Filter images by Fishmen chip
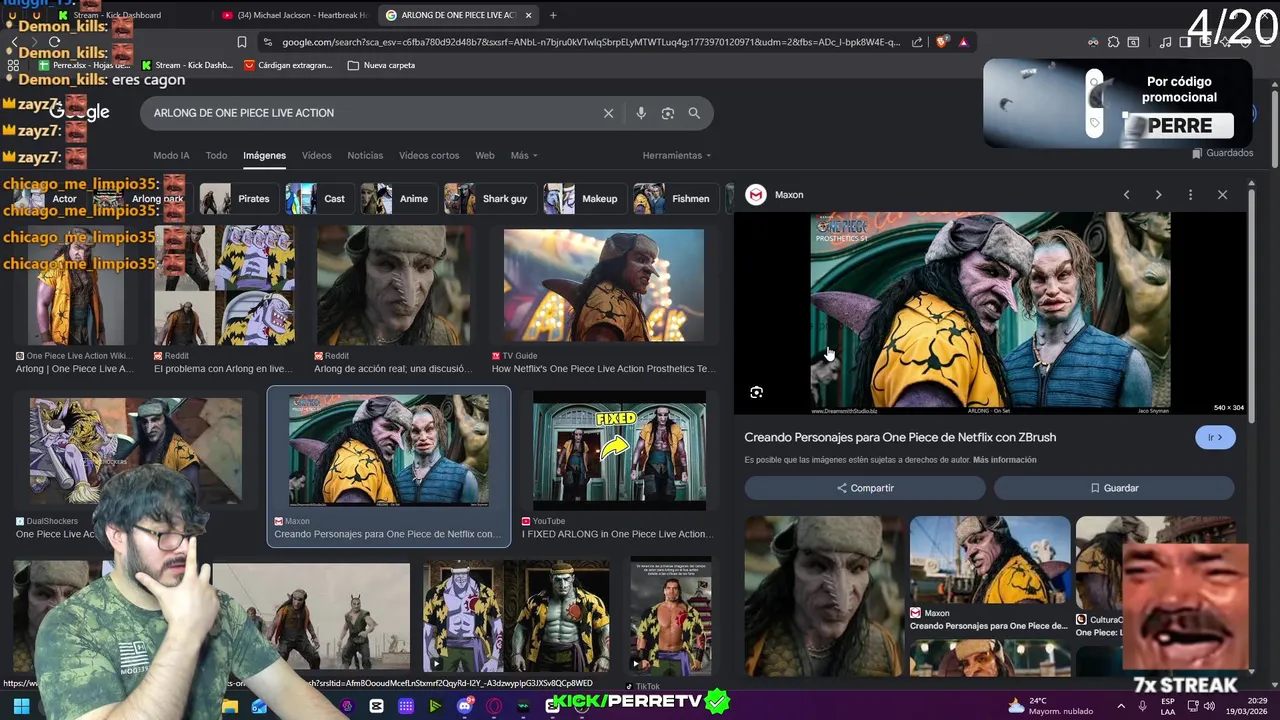1280x720 pixels. click(x=674, y=198)
